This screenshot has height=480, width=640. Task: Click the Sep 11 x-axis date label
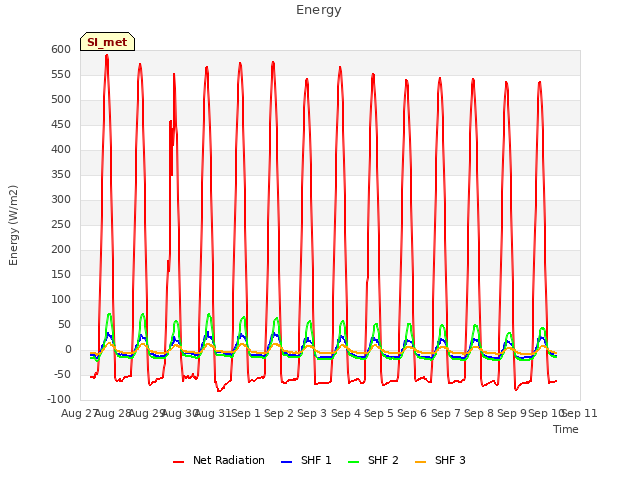pyautogui.click(x=580, y=413)
